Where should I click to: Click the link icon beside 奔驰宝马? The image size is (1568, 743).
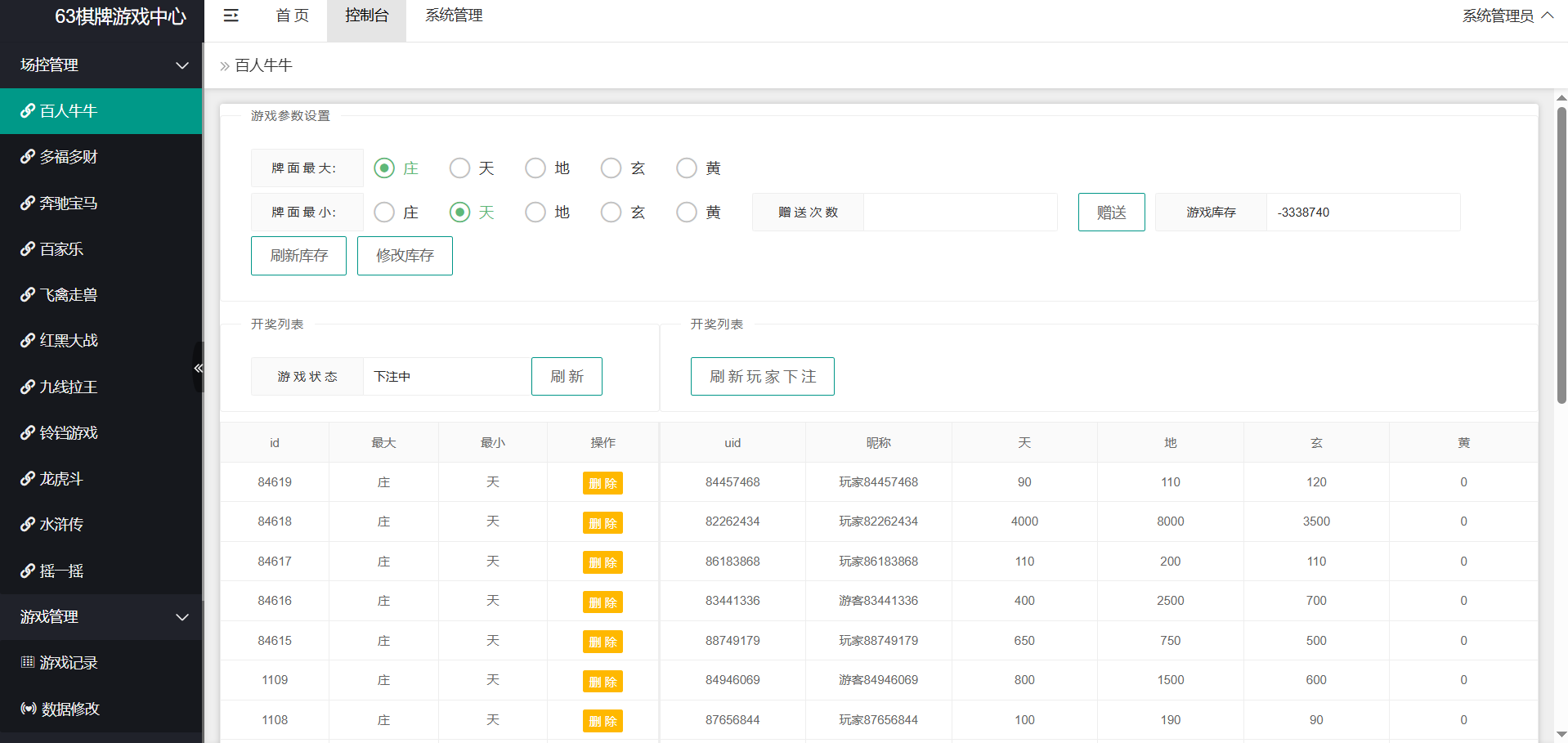click(x=28, y=203)
